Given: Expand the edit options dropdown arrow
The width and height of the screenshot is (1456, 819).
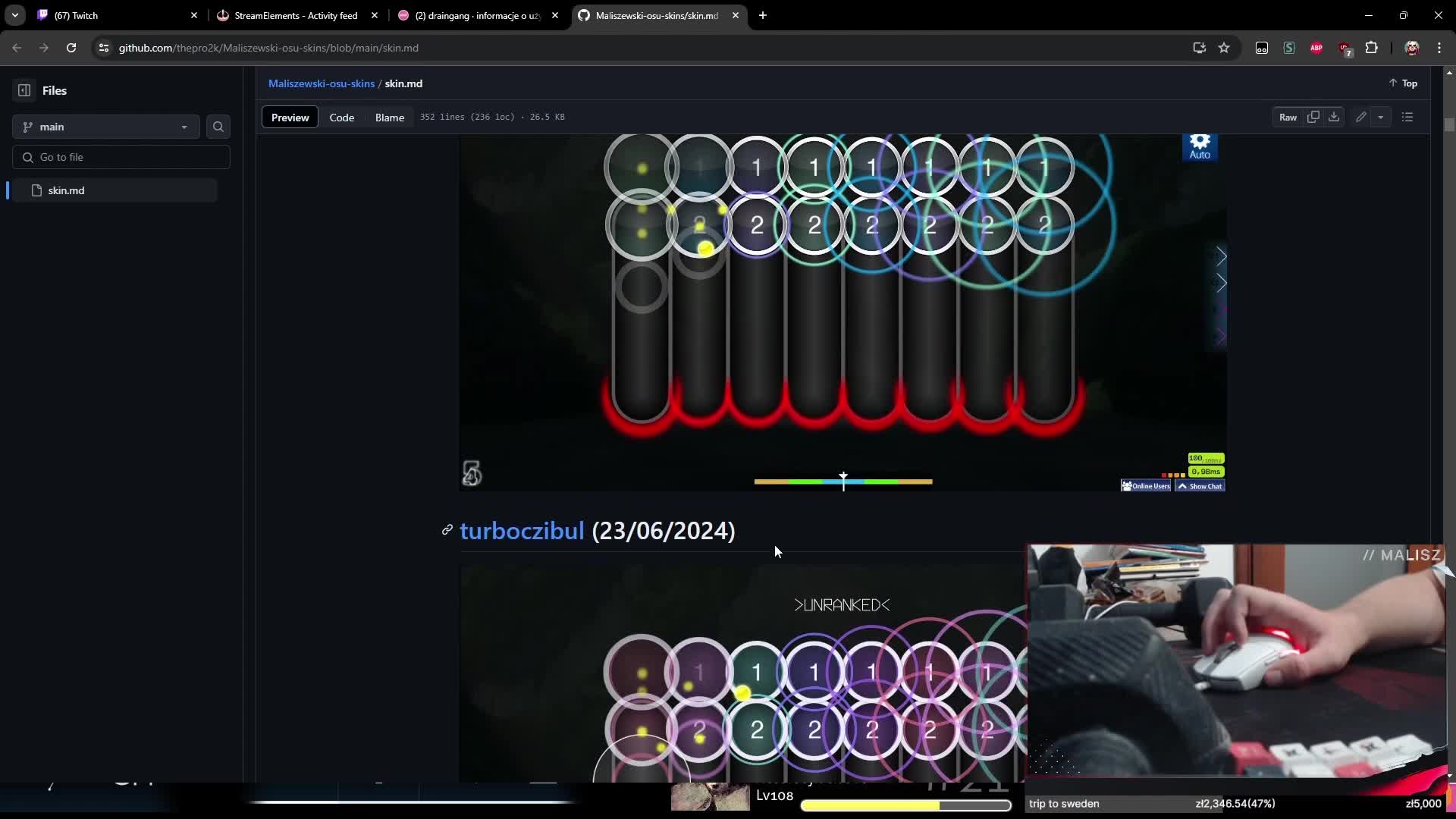Looking at the screenshot, I should click(1381, 117).
